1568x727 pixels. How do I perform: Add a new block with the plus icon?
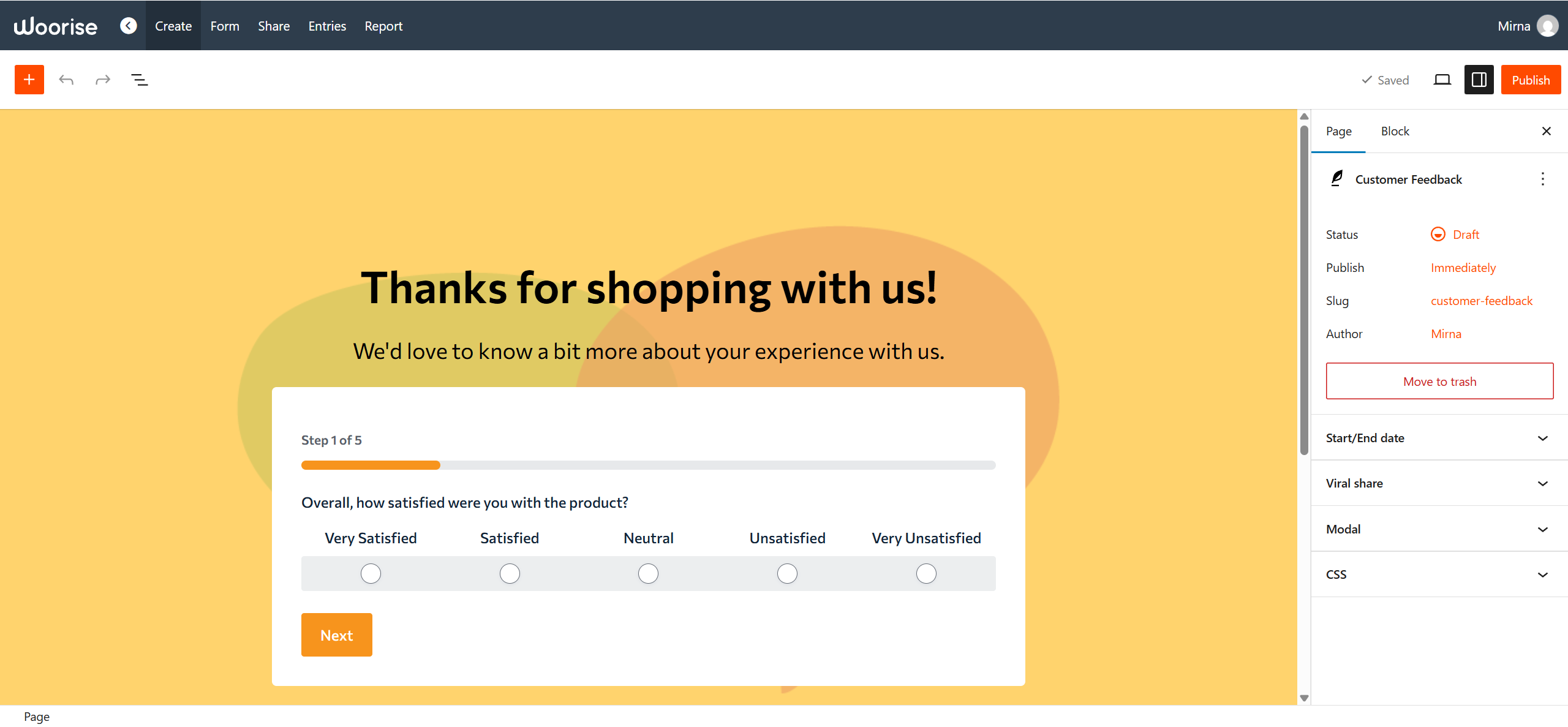pos(29,79)
